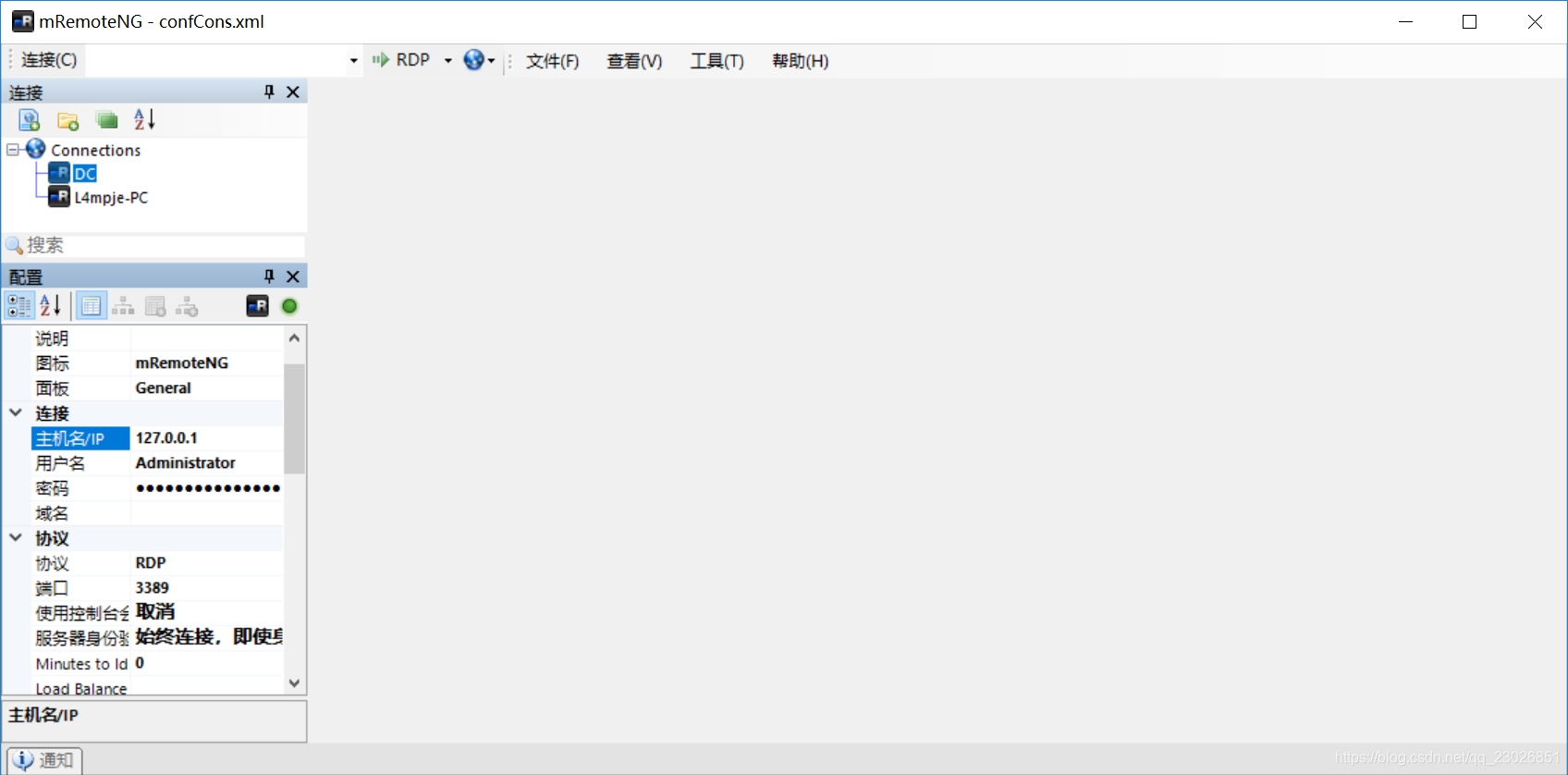The height and width of the screenshot is (775, 1568).
Task: Click the globe connections toolbar icon
Action: coord(473,60)
